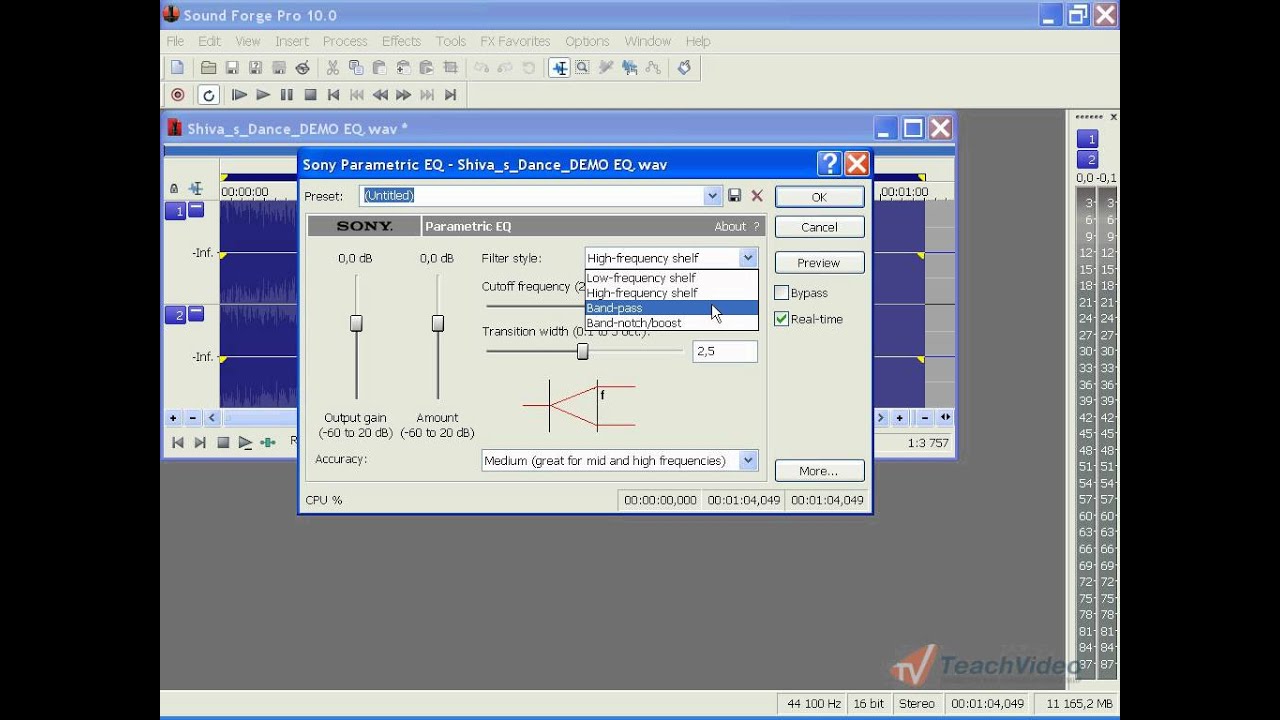Click Rewind in main transport bar
Image resolution: width=1280 pixels, height=720 pixels.
tap(380, 95)
